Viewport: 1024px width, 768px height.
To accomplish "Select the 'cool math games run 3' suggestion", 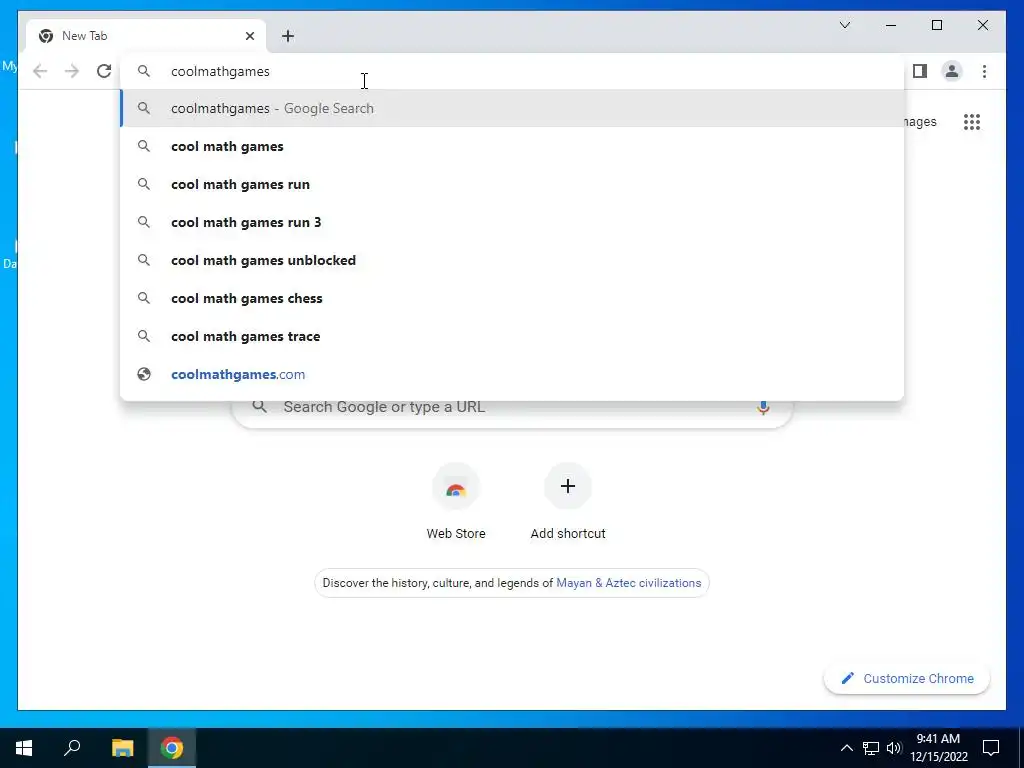I will (x=512, y=222).
